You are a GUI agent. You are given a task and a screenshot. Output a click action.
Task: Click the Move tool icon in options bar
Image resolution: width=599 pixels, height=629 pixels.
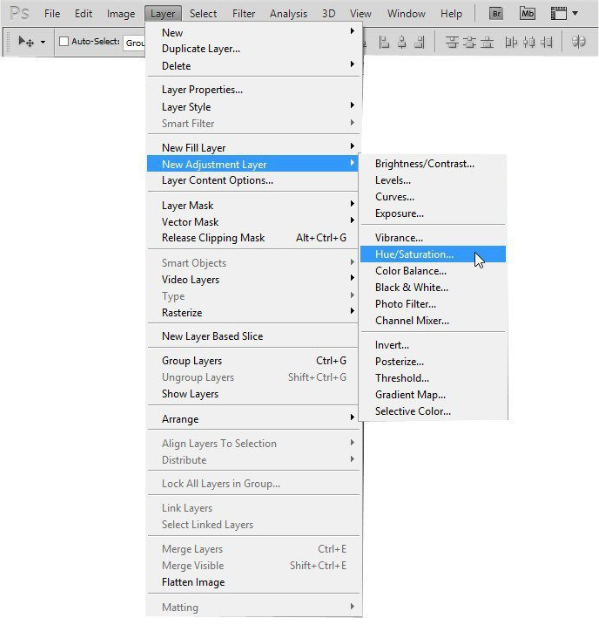[26, 41]
